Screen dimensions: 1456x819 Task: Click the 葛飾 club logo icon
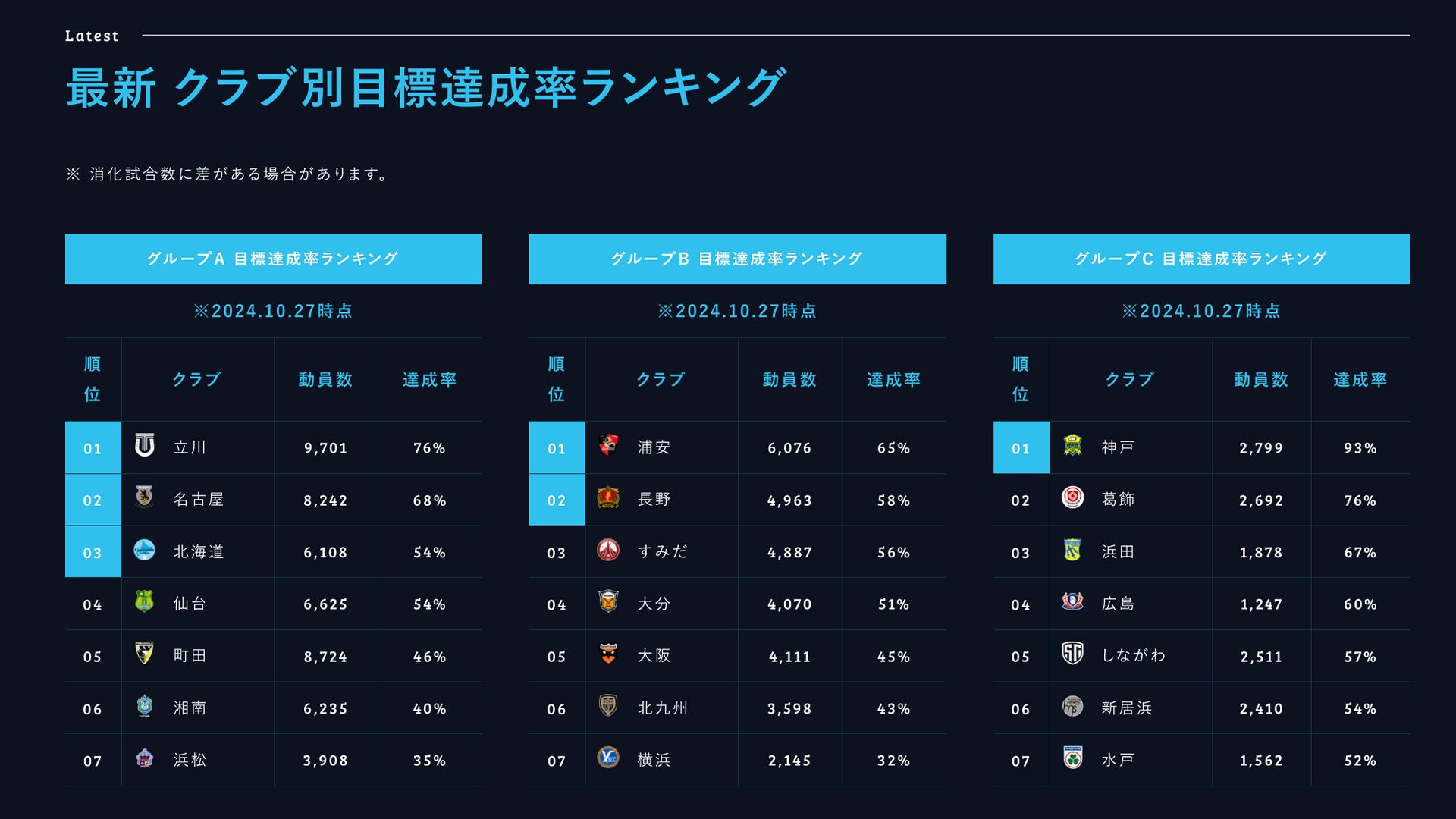[x=1072, y=497]
